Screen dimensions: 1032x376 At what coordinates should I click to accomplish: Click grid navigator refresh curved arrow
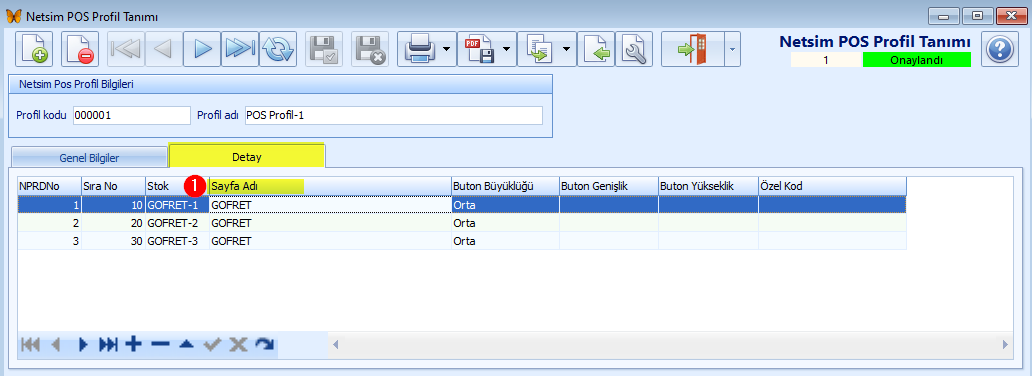click(264, 344)
